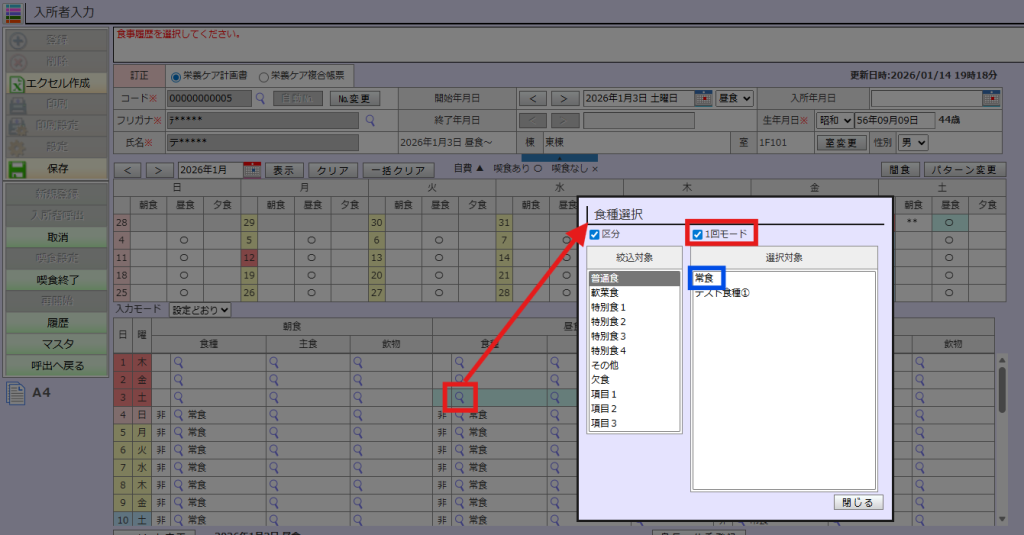This screenshot has height=535, width=1024.
Task: Open calendar picker for 開始年月日 date
Action: tap(702, 98)
